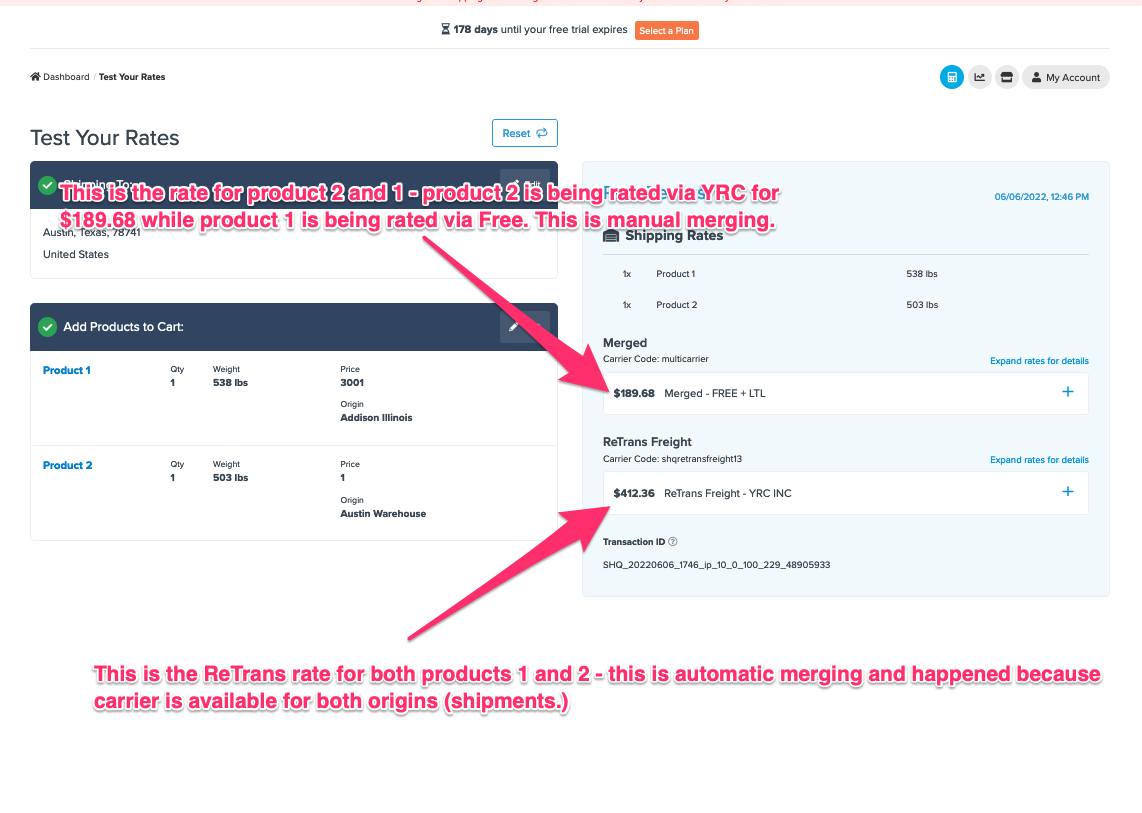1142x813 pixels.
Task: Click the Transaction ID help icon
Action: (x=673, y=542)
